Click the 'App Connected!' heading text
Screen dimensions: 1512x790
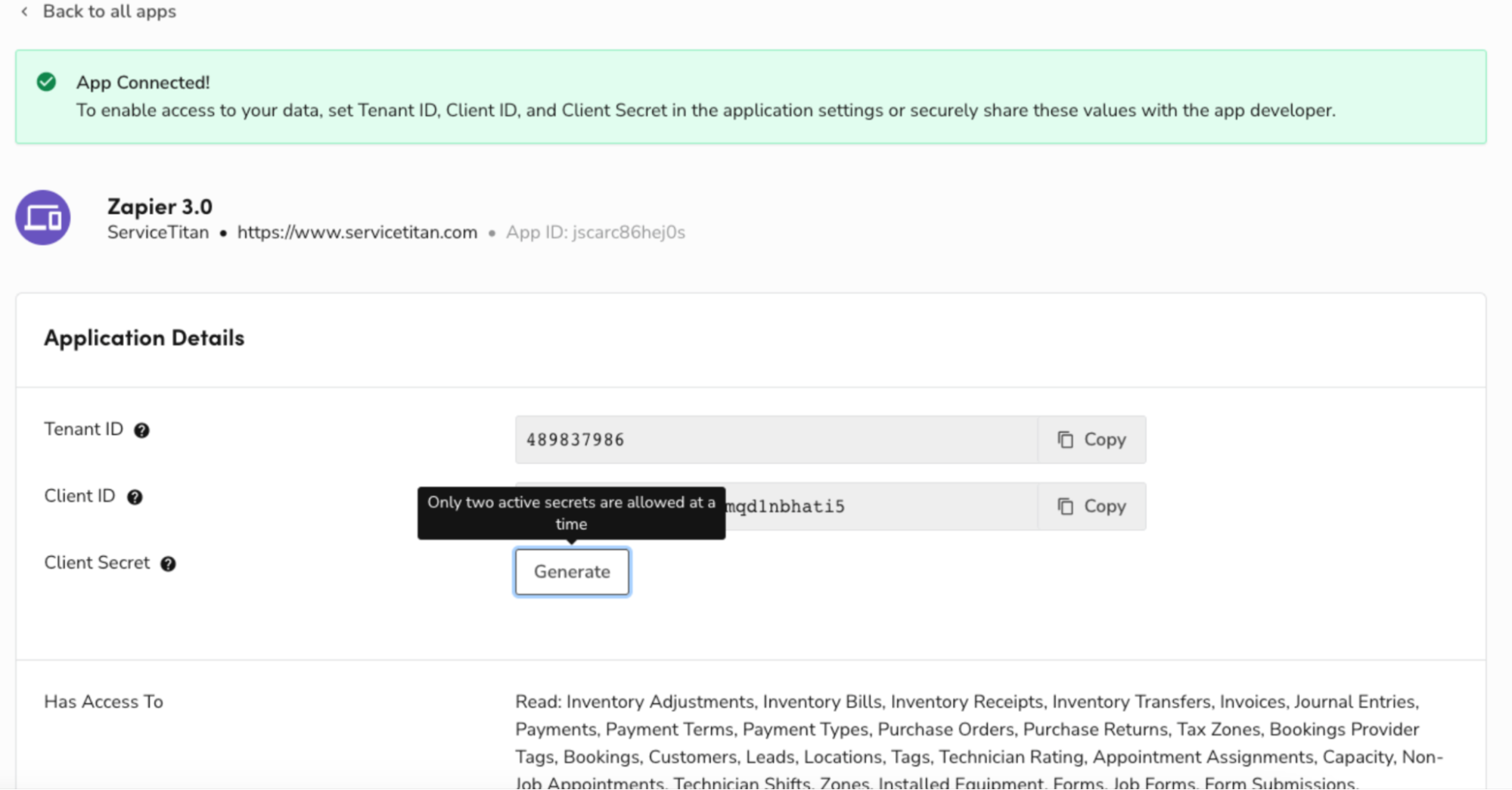[143, 82]
